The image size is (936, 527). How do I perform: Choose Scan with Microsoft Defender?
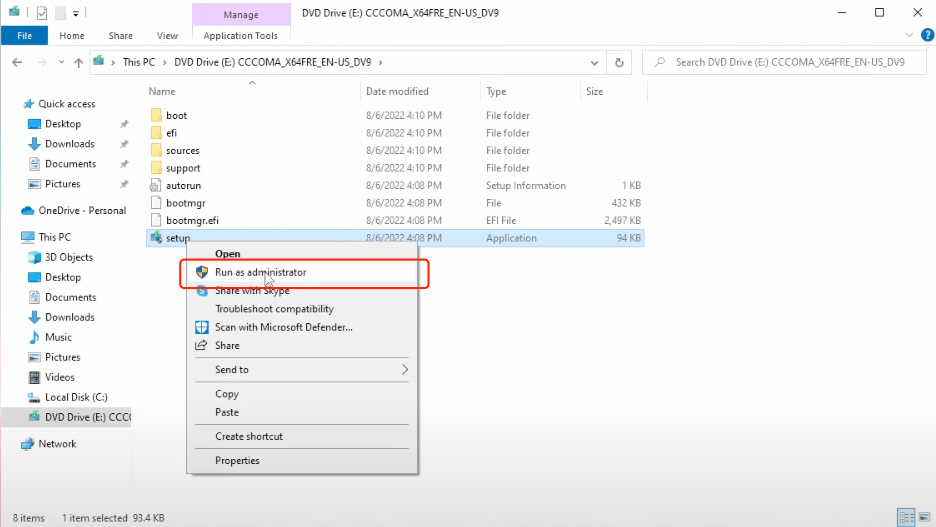(x=284, y=327)
